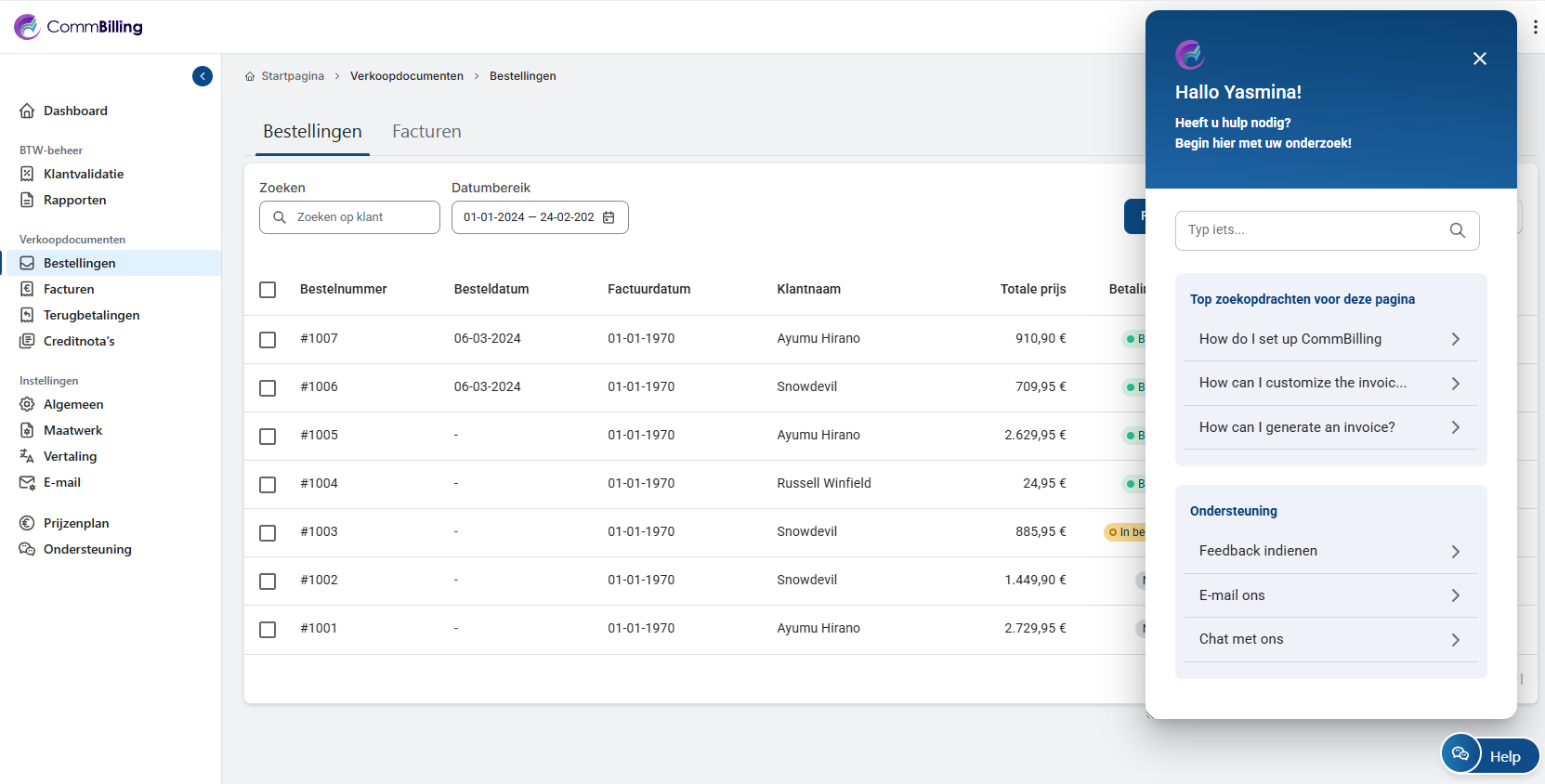Tick the checkbox for order #1007
This screenshot has height=784, width=1545.
(x=268, y=339)
